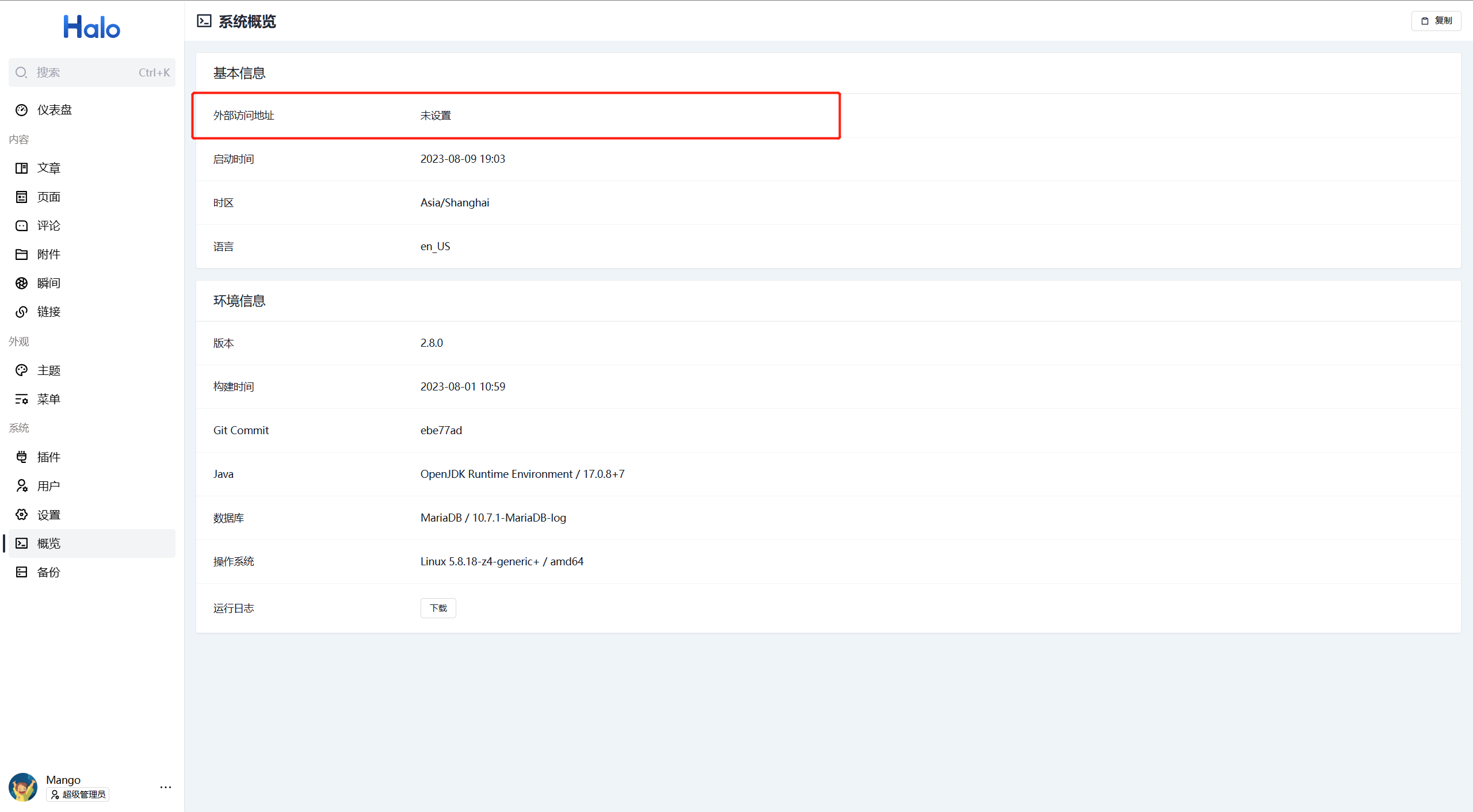Click the dashboard gauge icon
The width and height of the screenshot is (1473, 812).
[21, 110]
